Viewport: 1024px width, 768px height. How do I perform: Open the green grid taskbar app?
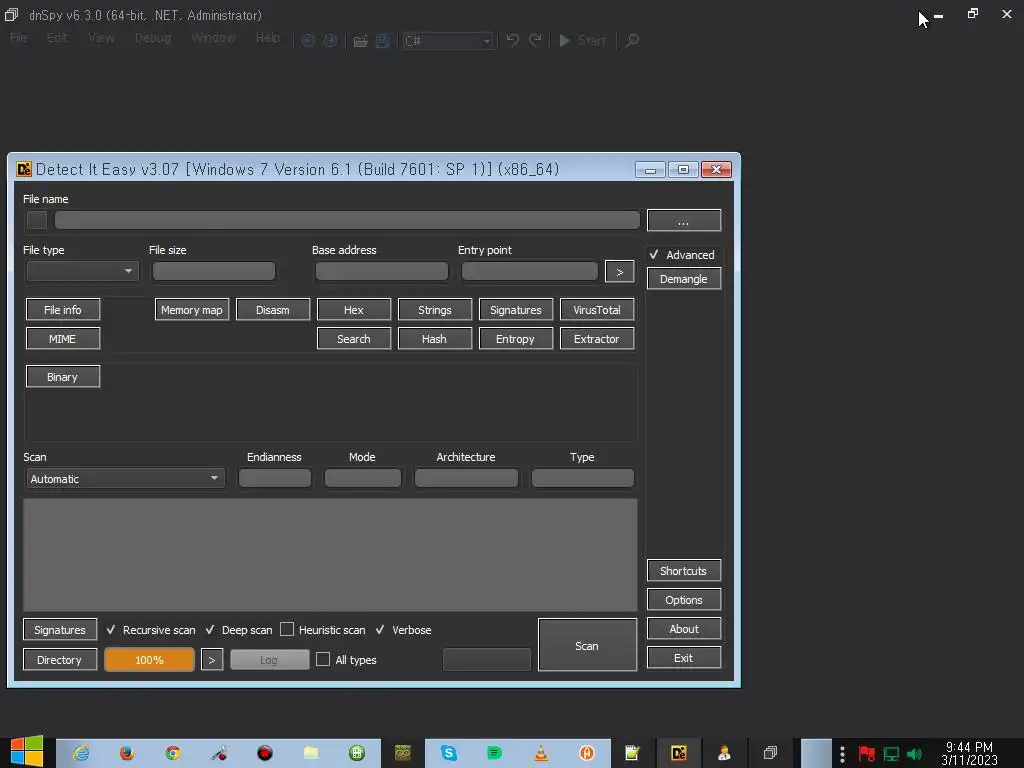tap(357, 753)
